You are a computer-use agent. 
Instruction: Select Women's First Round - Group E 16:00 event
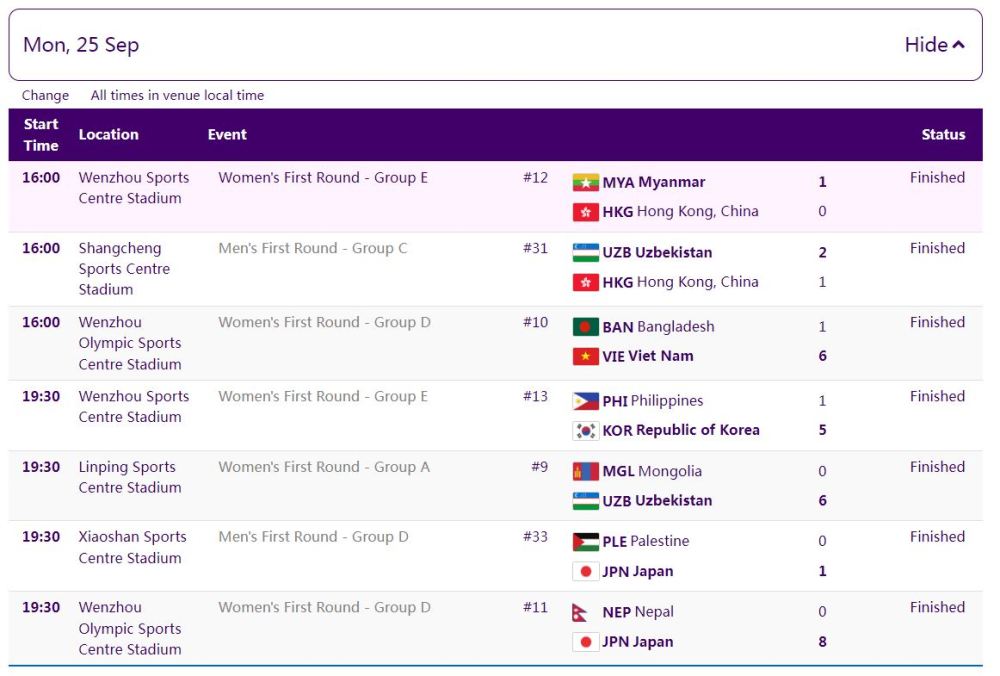(x=323, y=178)
